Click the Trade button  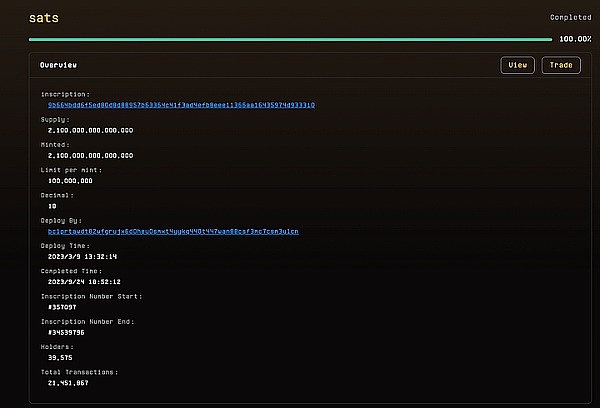(x=561, y=65)
